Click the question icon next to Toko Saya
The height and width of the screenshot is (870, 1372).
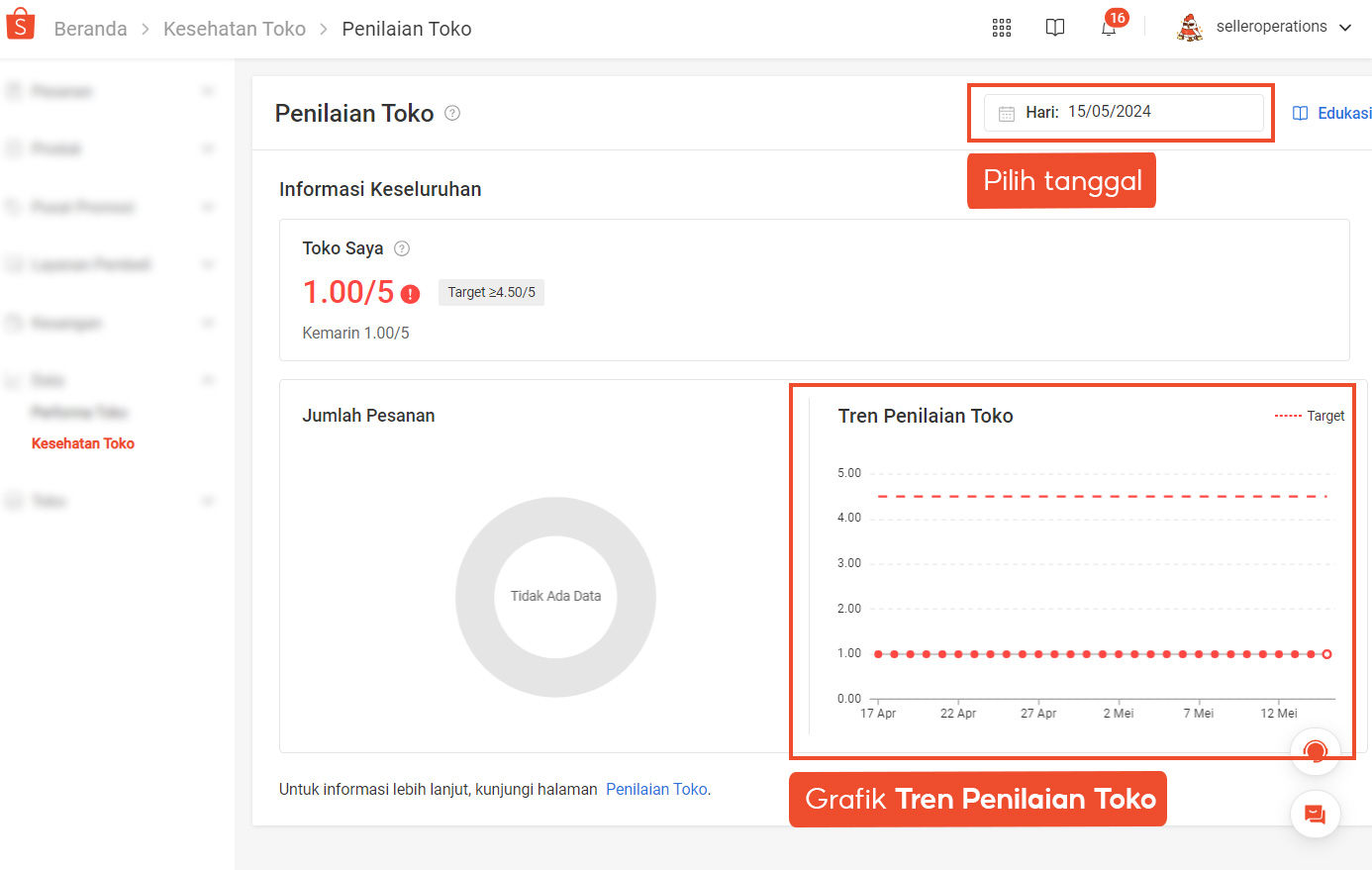(x=402, y=248)
